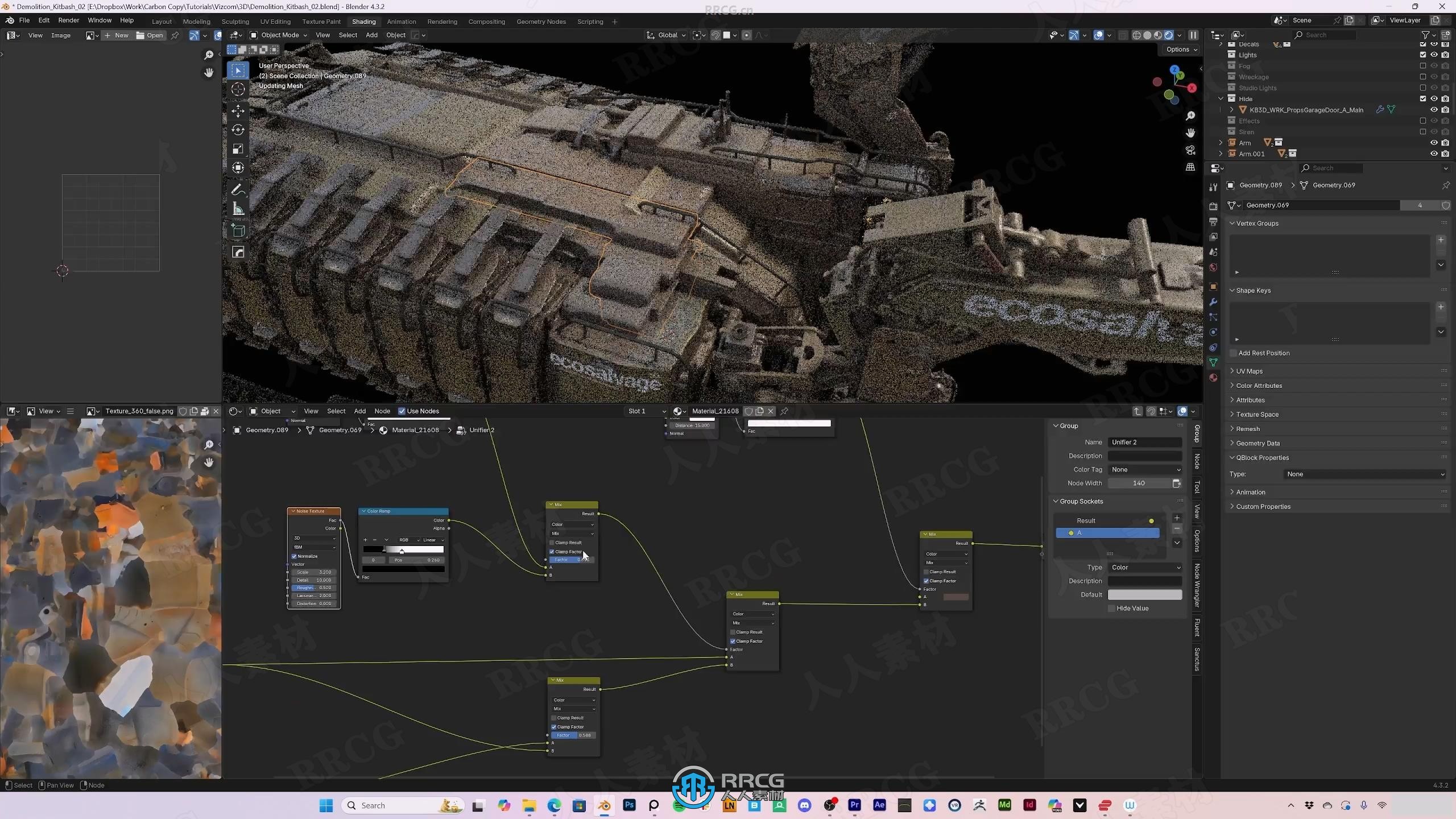Enable the Hide Value checkbox
The width and height of the screenshot is (1456, 819).
coord(1111,609)
